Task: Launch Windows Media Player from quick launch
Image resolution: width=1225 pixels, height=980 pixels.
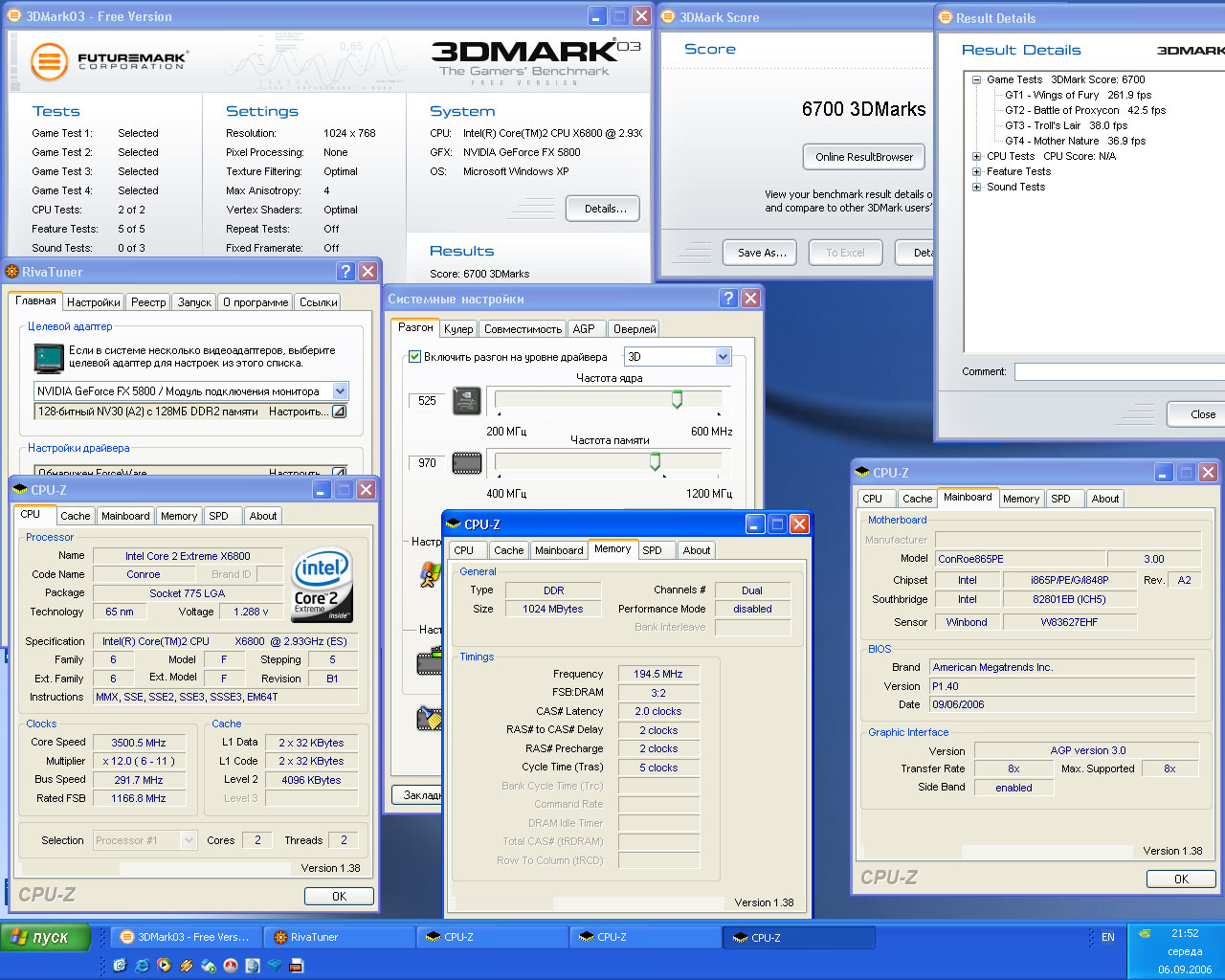Action: coord(164,966)
